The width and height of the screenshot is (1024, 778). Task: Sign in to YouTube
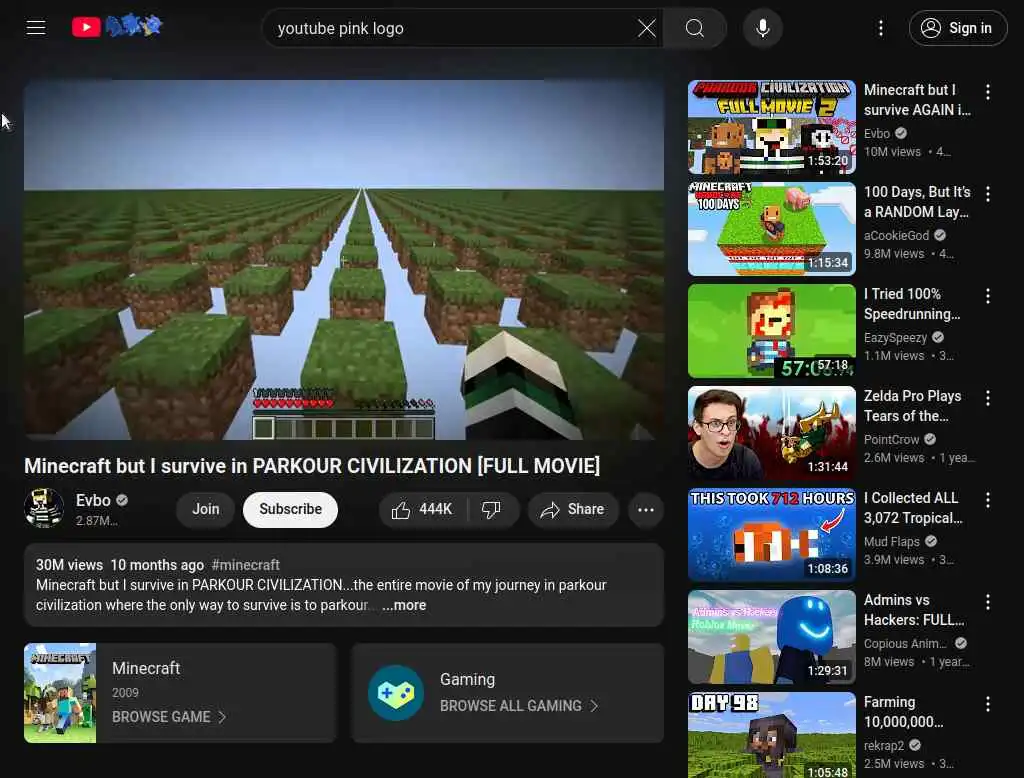pos(958,28)
